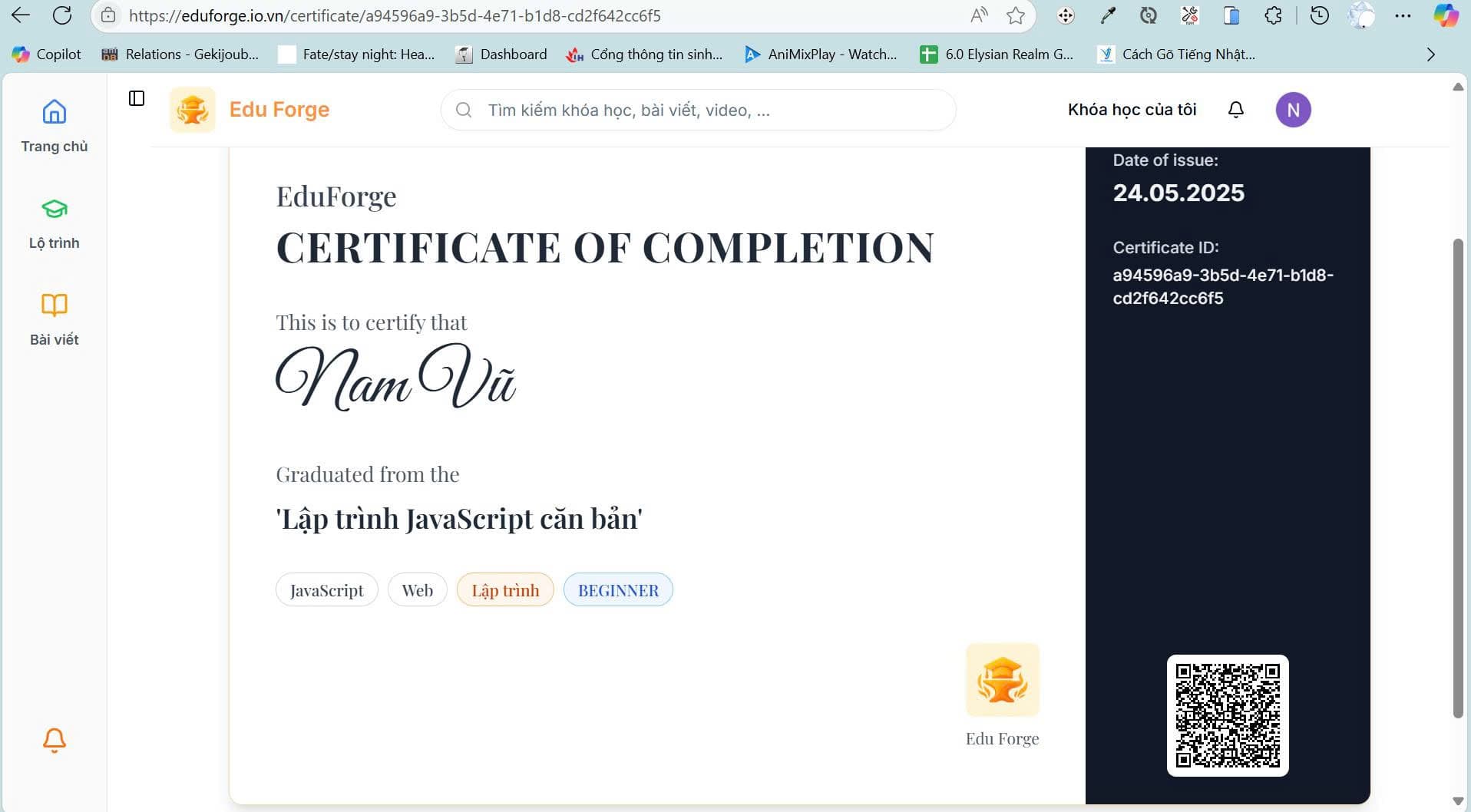Click the BEGINNER level tag
This screenshot has width=1471, height=812.
618,590
